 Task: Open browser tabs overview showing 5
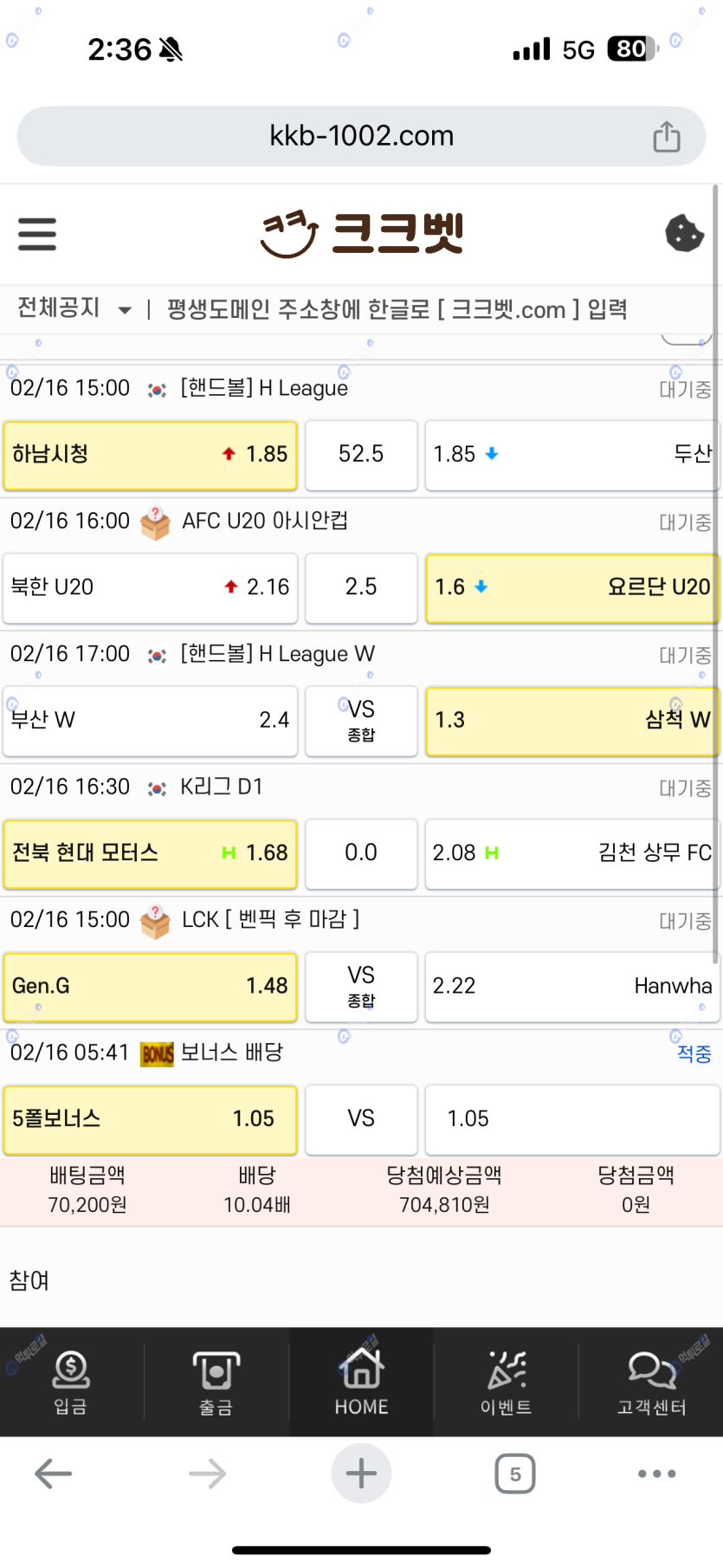pyautogui.click(x=515, y=1474)
